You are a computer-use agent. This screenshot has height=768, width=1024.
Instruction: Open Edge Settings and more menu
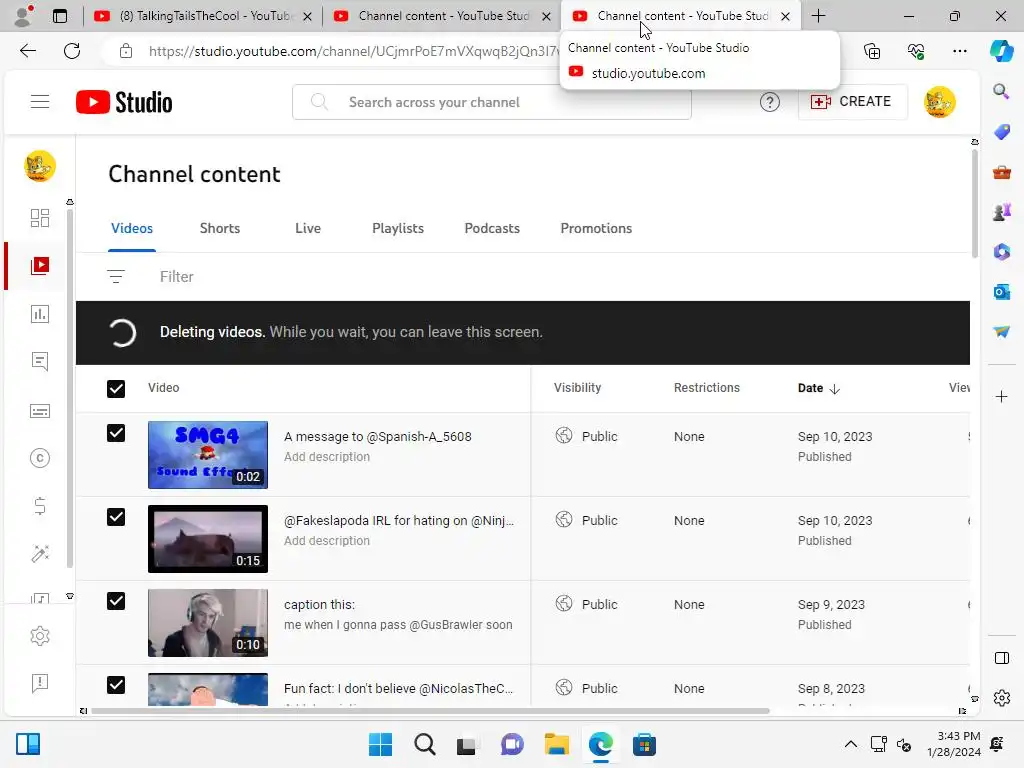click(x=959, y=51)
